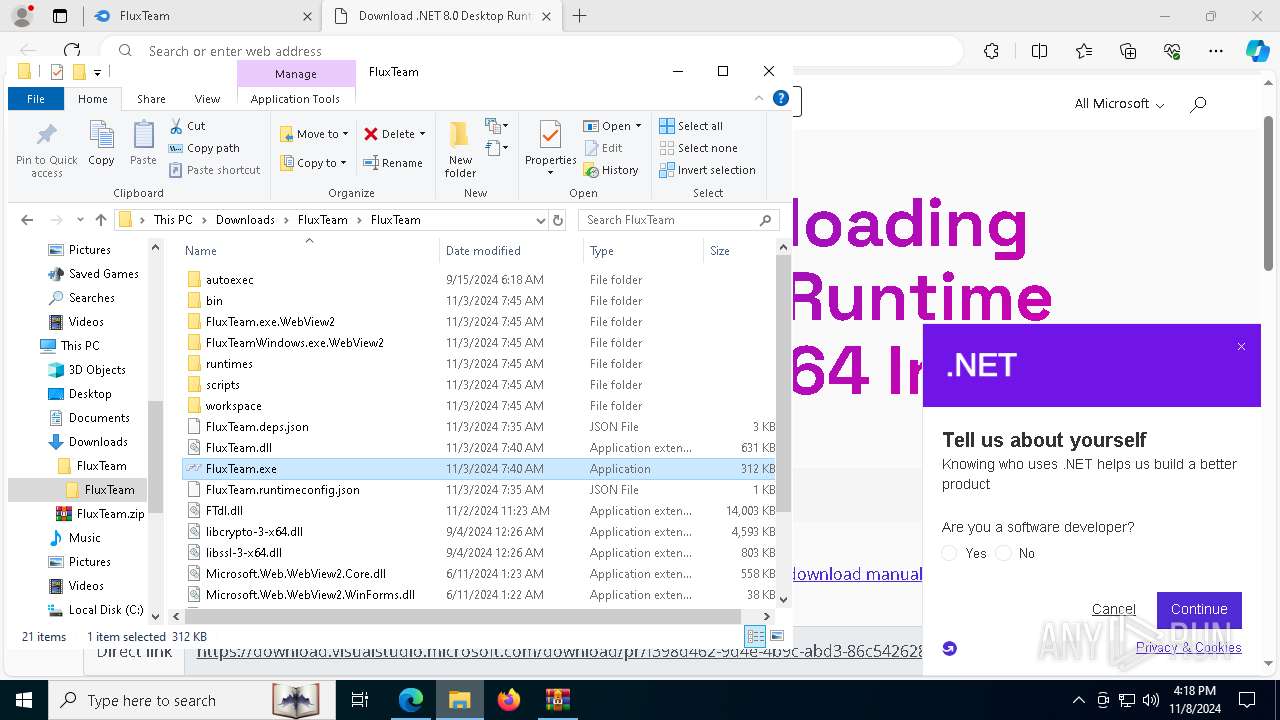Select the FluxTeam.dll file
1280x720 pixels.
coord(480,448)
